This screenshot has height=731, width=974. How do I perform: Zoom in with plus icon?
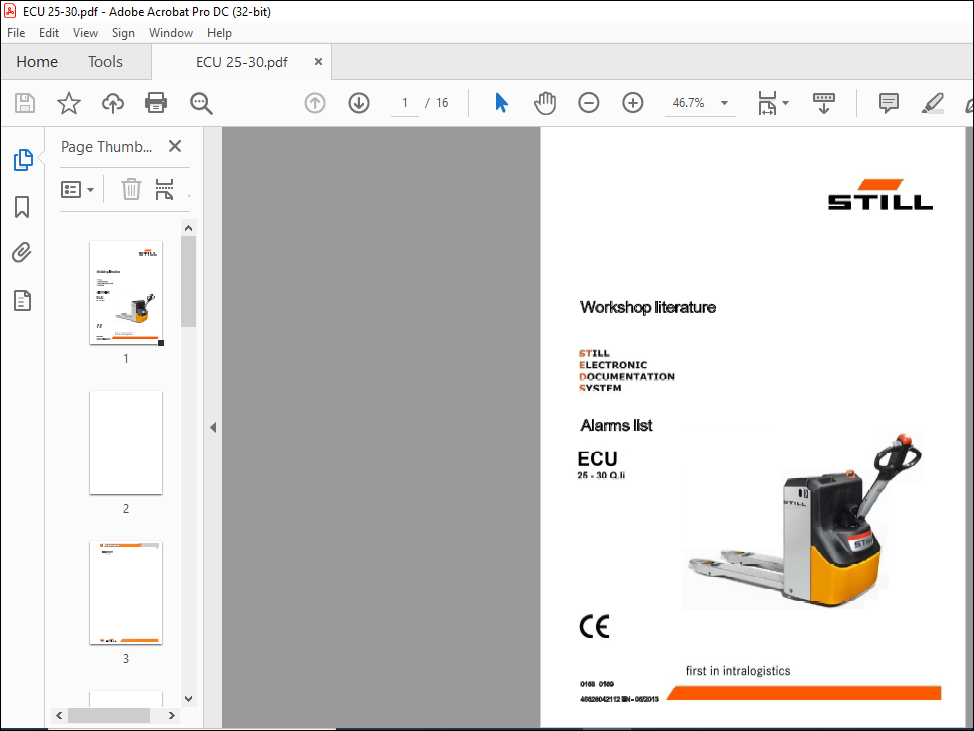[632, 103]
